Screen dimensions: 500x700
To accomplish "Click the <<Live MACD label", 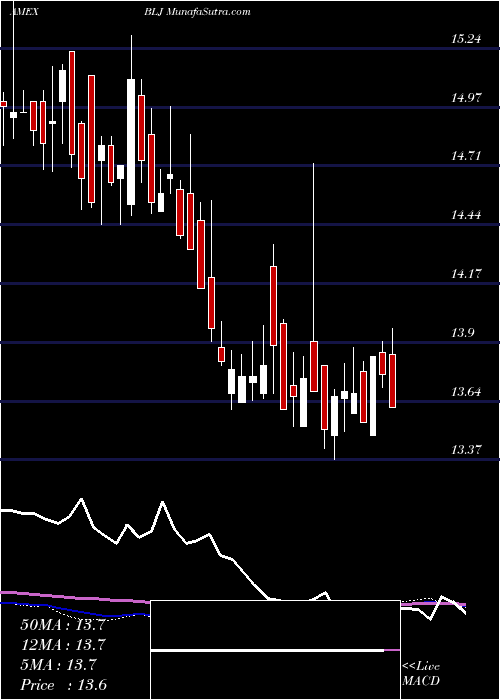I will click(x=421, y=673).
